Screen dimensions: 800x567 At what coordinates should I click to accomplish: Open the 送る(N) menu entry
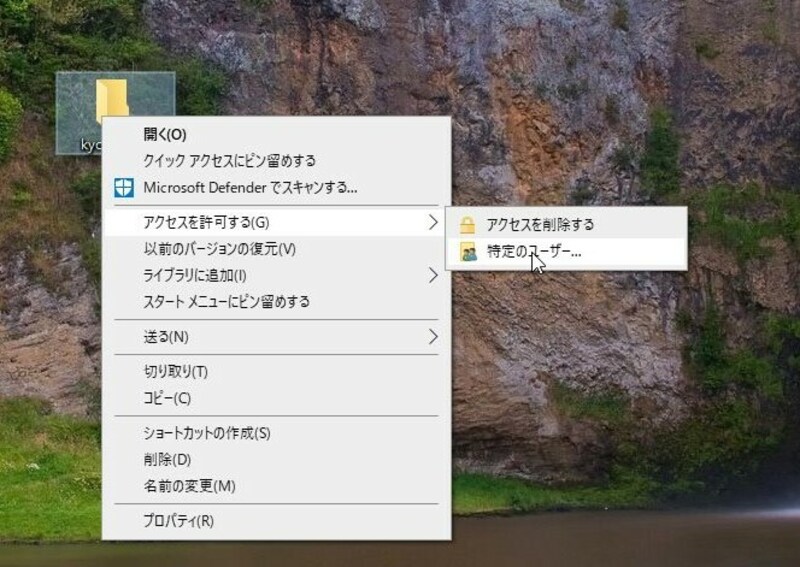[x=277, y=336]
